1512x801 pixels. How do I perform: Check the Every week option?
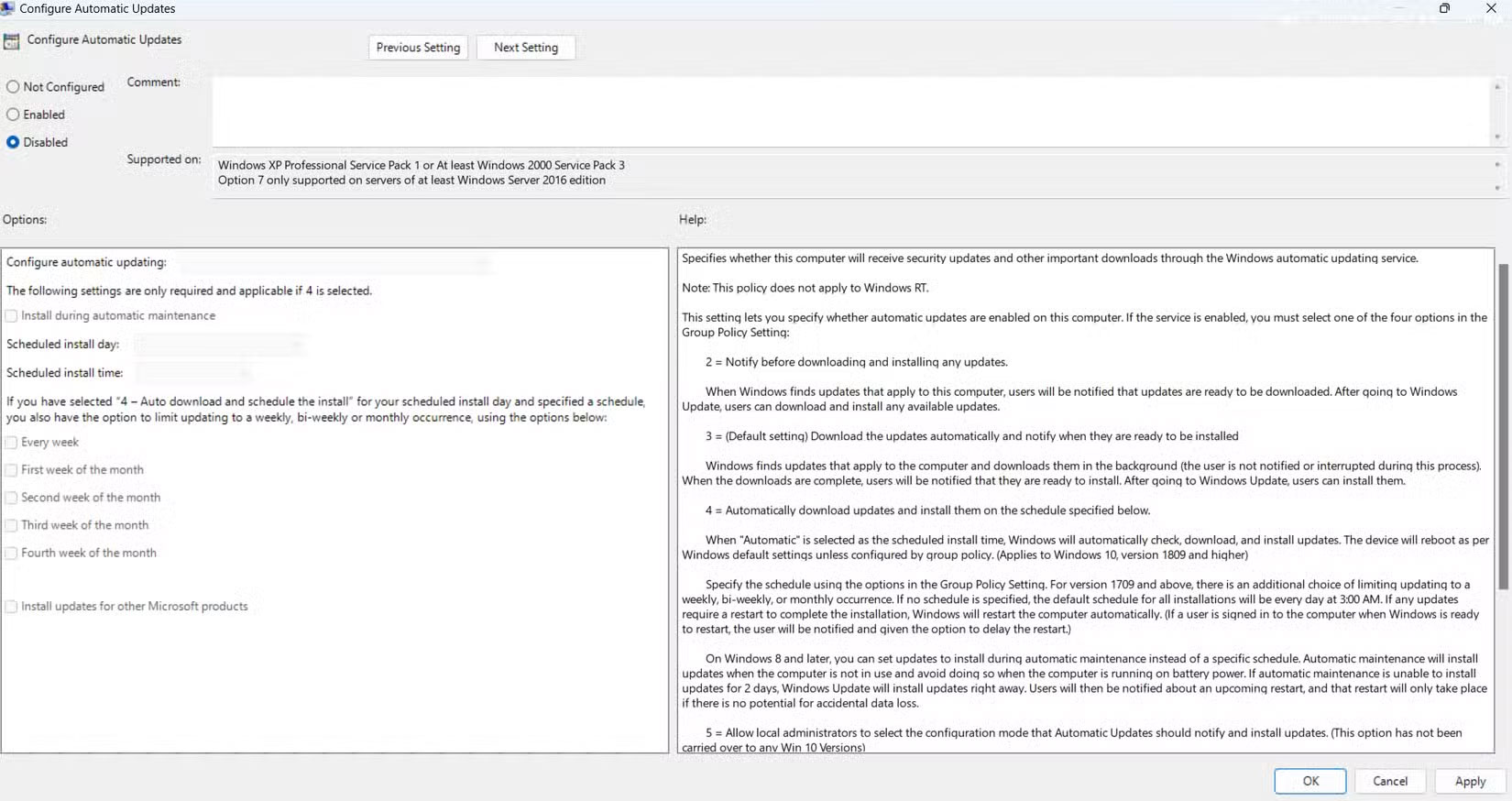tap(11, 443)
